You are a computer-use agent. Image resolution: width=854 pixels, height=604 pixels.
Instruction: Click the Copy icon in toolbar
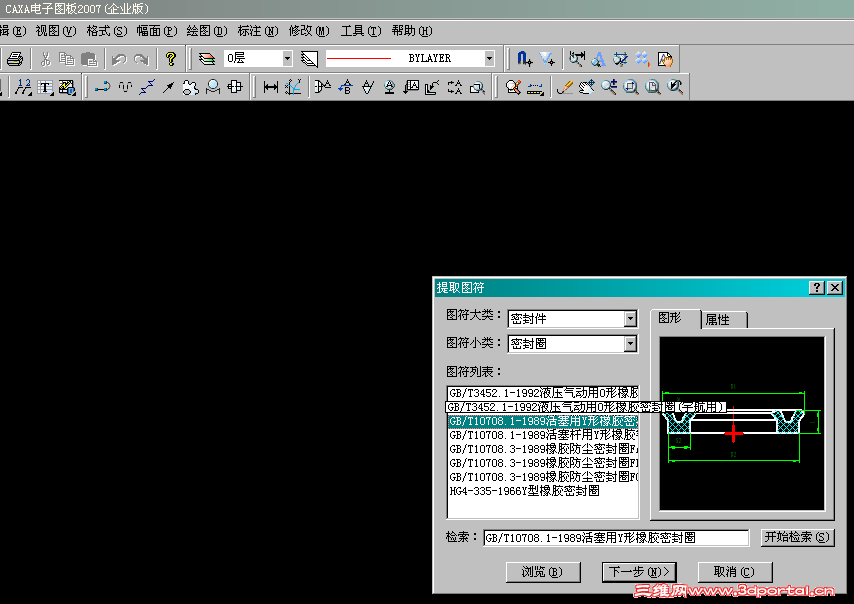click(67, 58)
